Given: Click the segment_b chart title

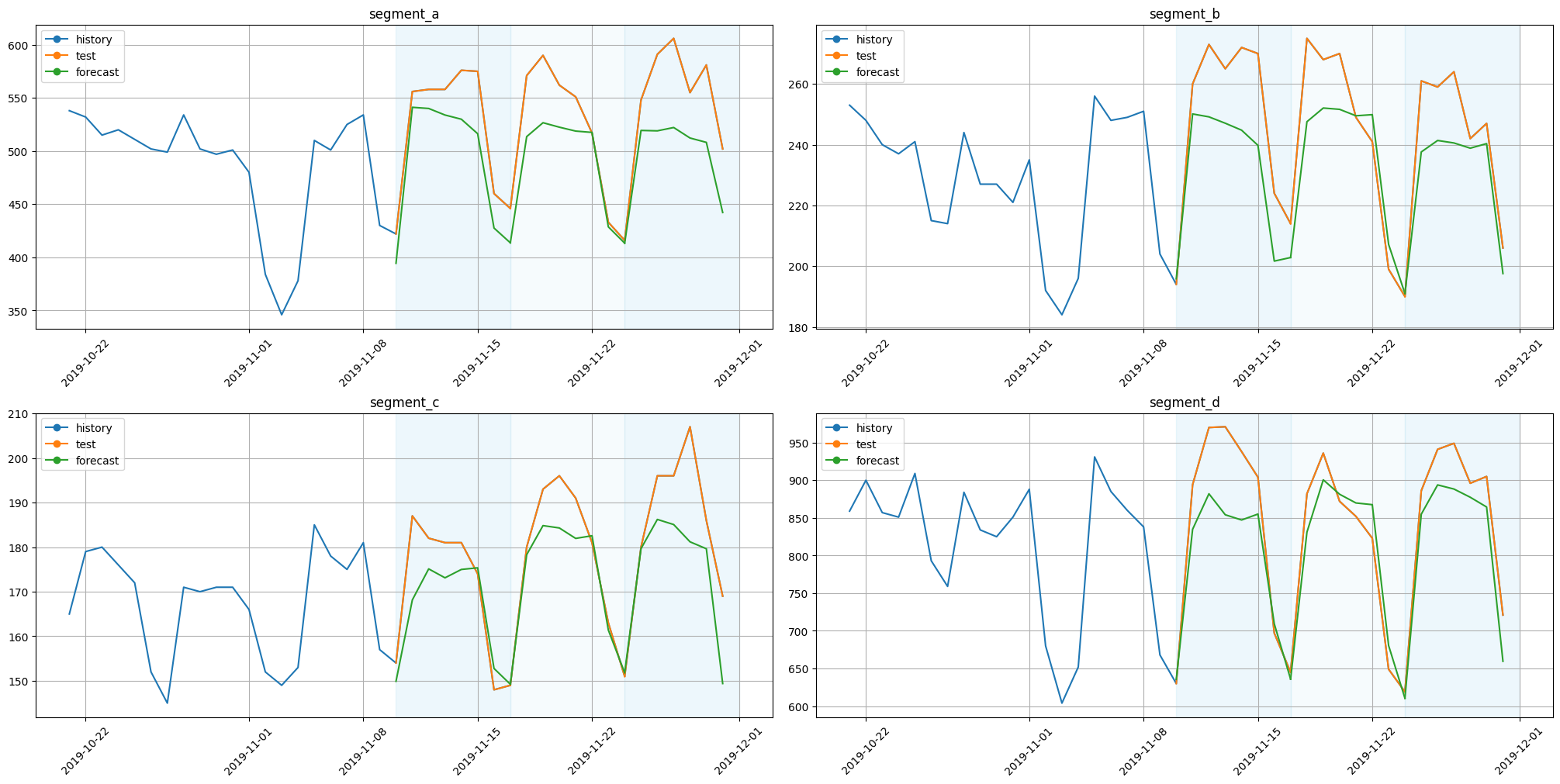Looking at the screenshot, I should pos(1185,14).
